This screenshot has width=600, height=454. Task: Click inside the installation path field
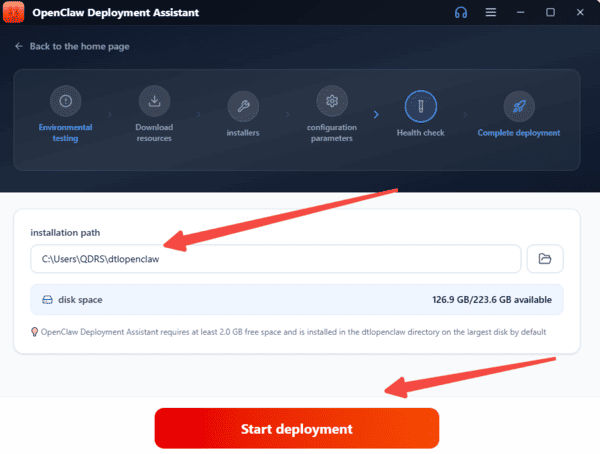tap(276, 259)
